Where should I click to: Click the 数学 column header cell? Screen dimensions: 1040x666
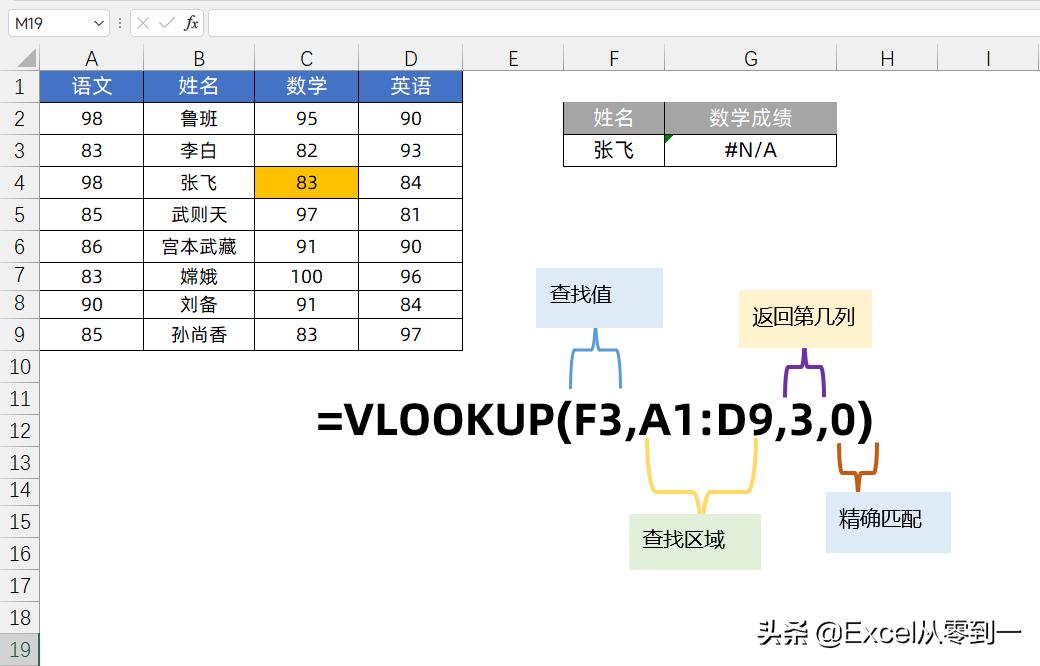point(306,86)
